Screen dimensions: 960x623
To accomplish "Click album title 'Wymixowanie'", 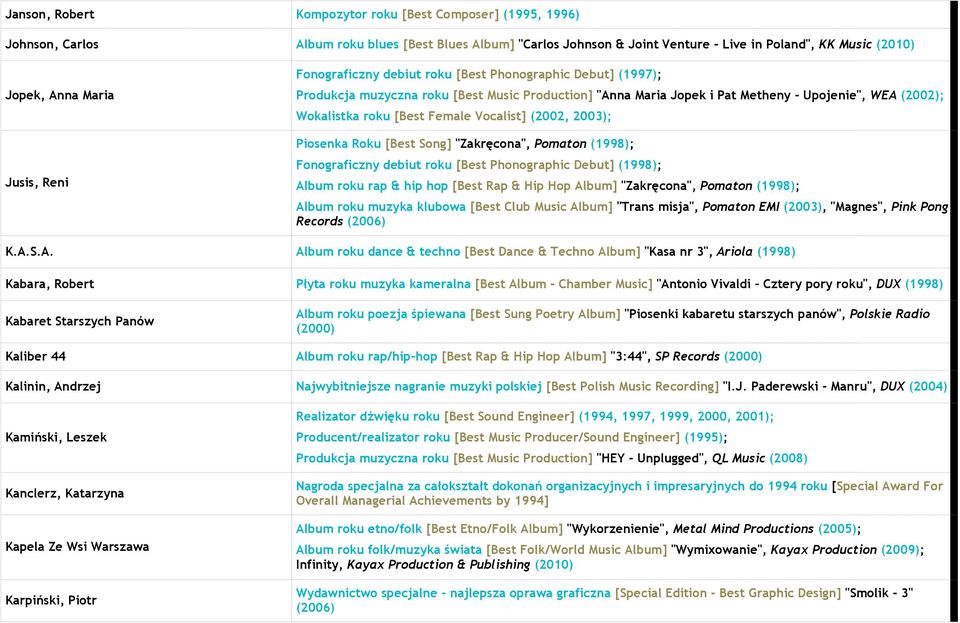I will pyautogui.click(x=718, y=550).
